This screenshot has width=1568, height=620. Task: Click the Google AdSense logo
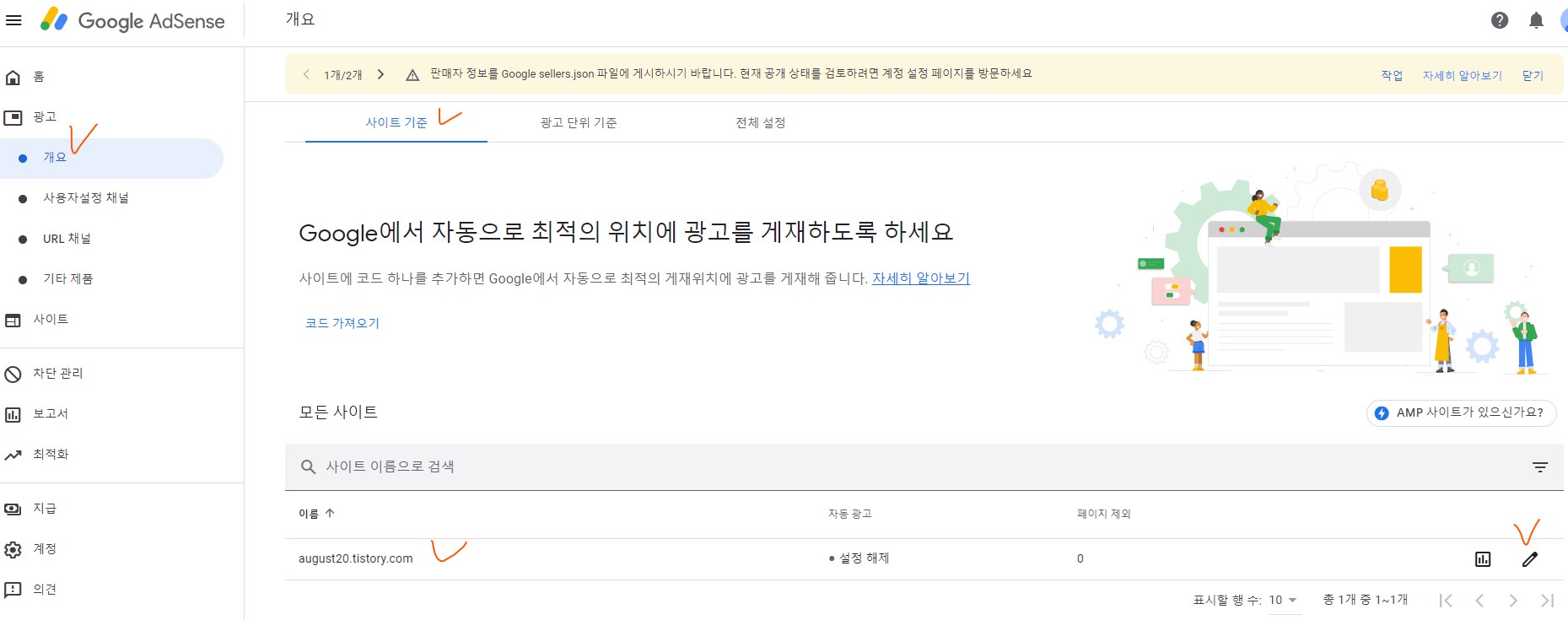pos(132,20)
